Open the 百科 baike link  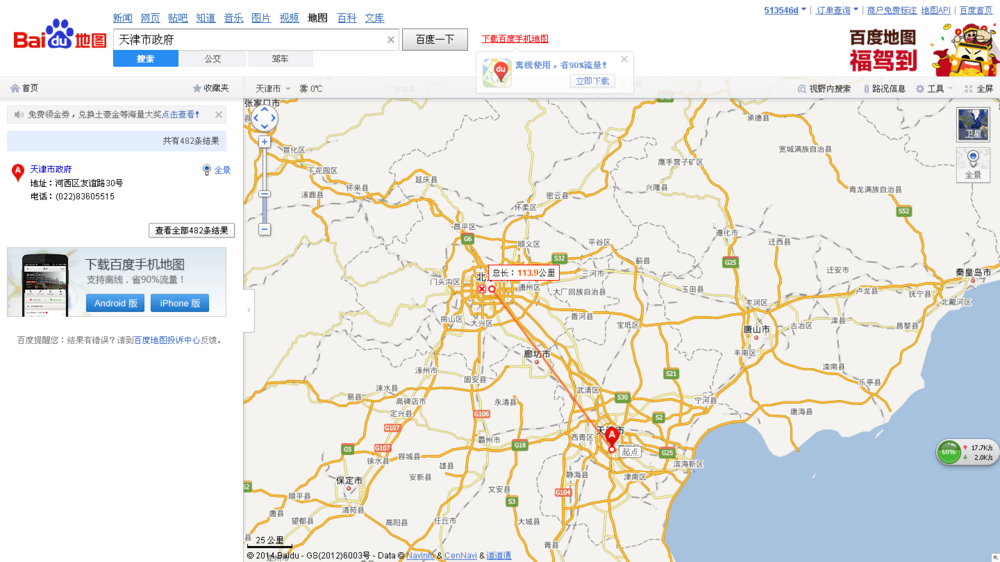tap(346, 18)
